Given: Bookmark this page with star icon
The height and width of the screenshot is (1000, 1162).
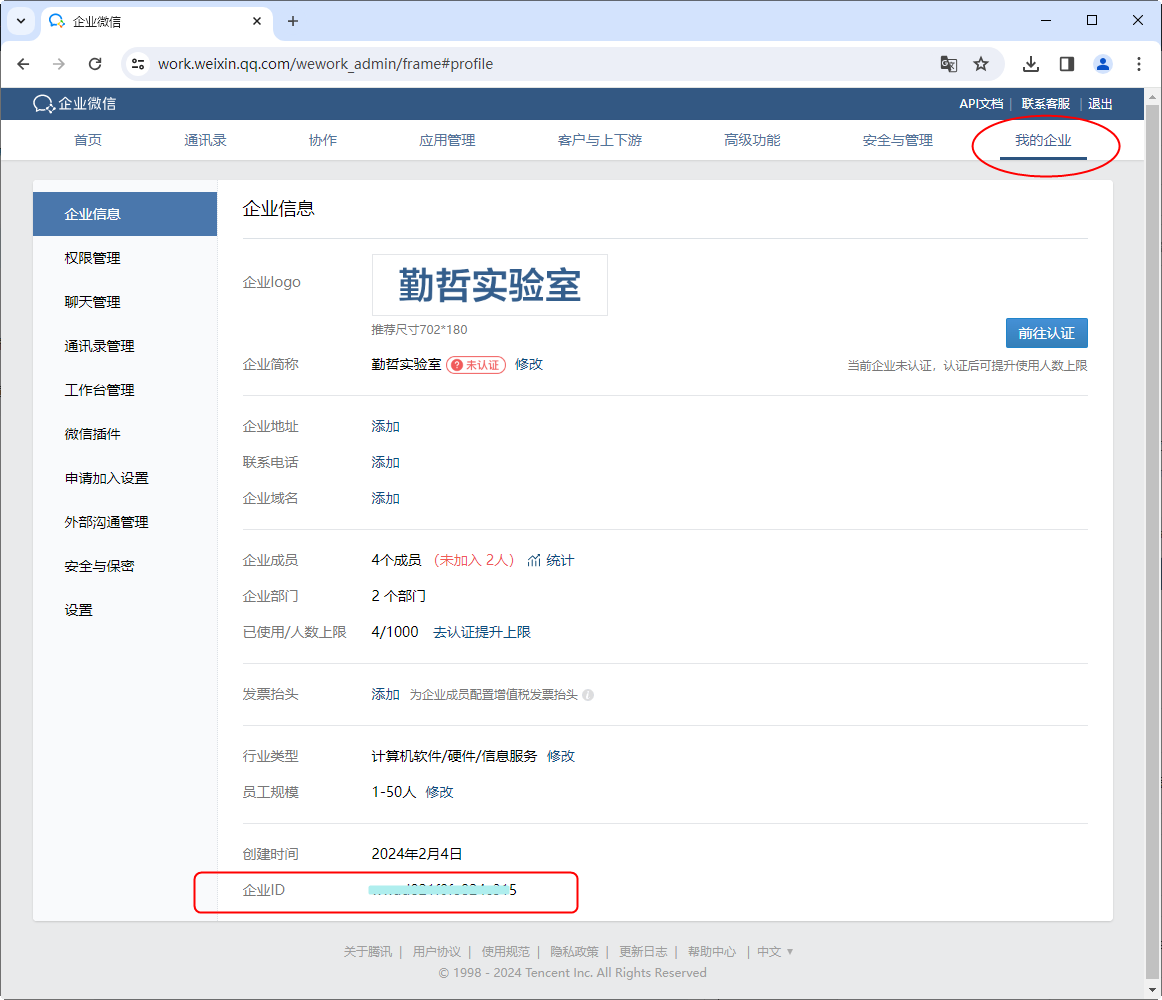Looking at the screenshot, I should [x=981, y=64].
